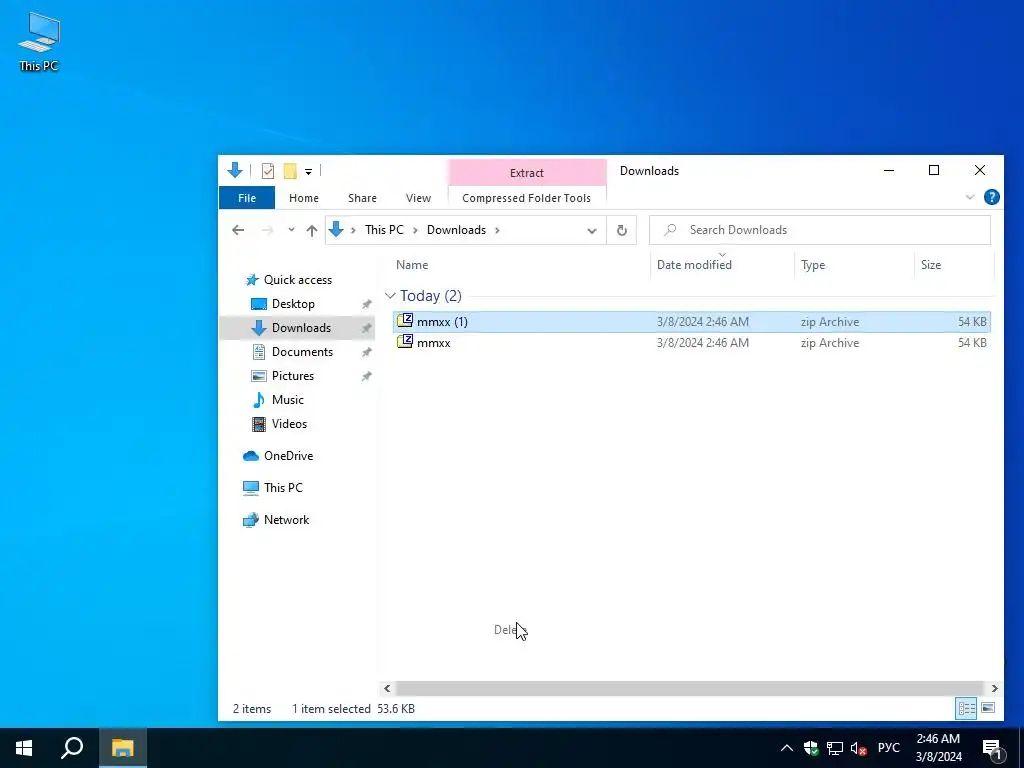Sort by the Date modified column
The image size is (1024, 768).
coord(694,264)
